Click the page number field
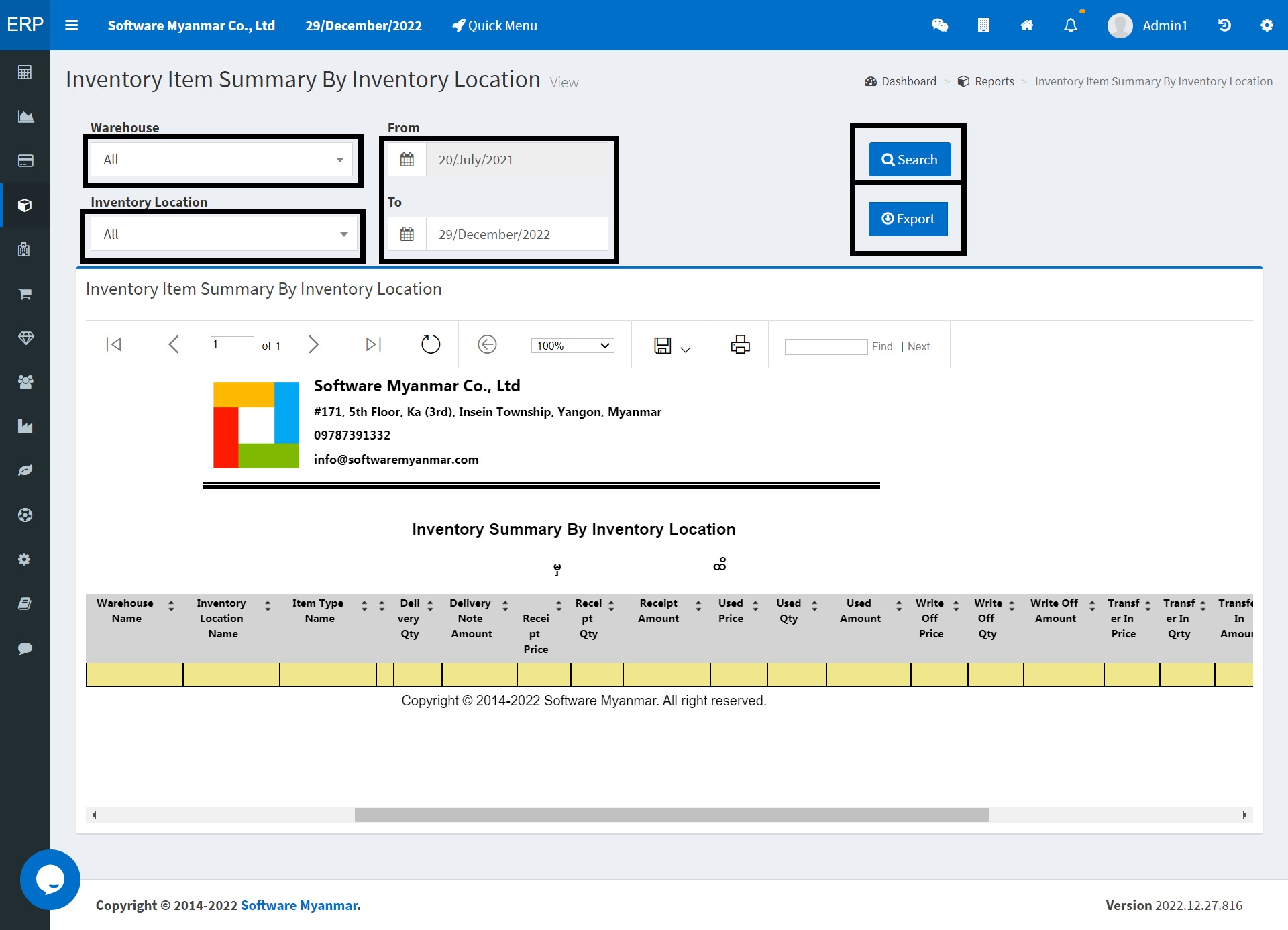 pyautogui.click(x=232, y=344)
